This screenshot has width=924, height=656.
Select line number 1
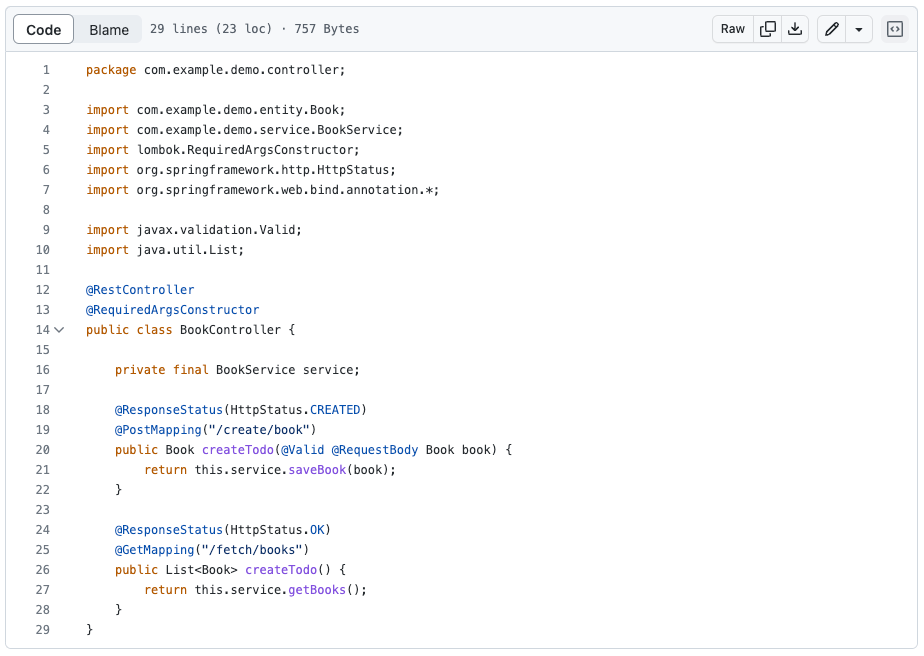tap(45, 70)
